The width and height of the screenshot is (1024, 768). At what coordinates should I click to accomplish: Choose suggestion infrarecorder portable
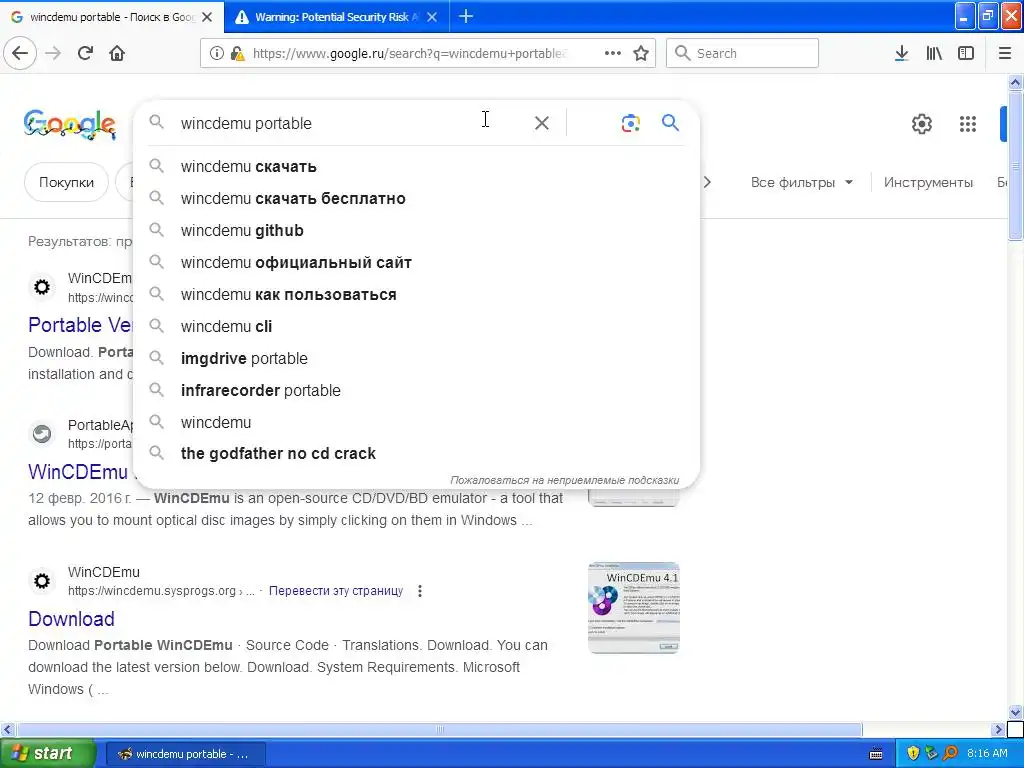(416, 391)
